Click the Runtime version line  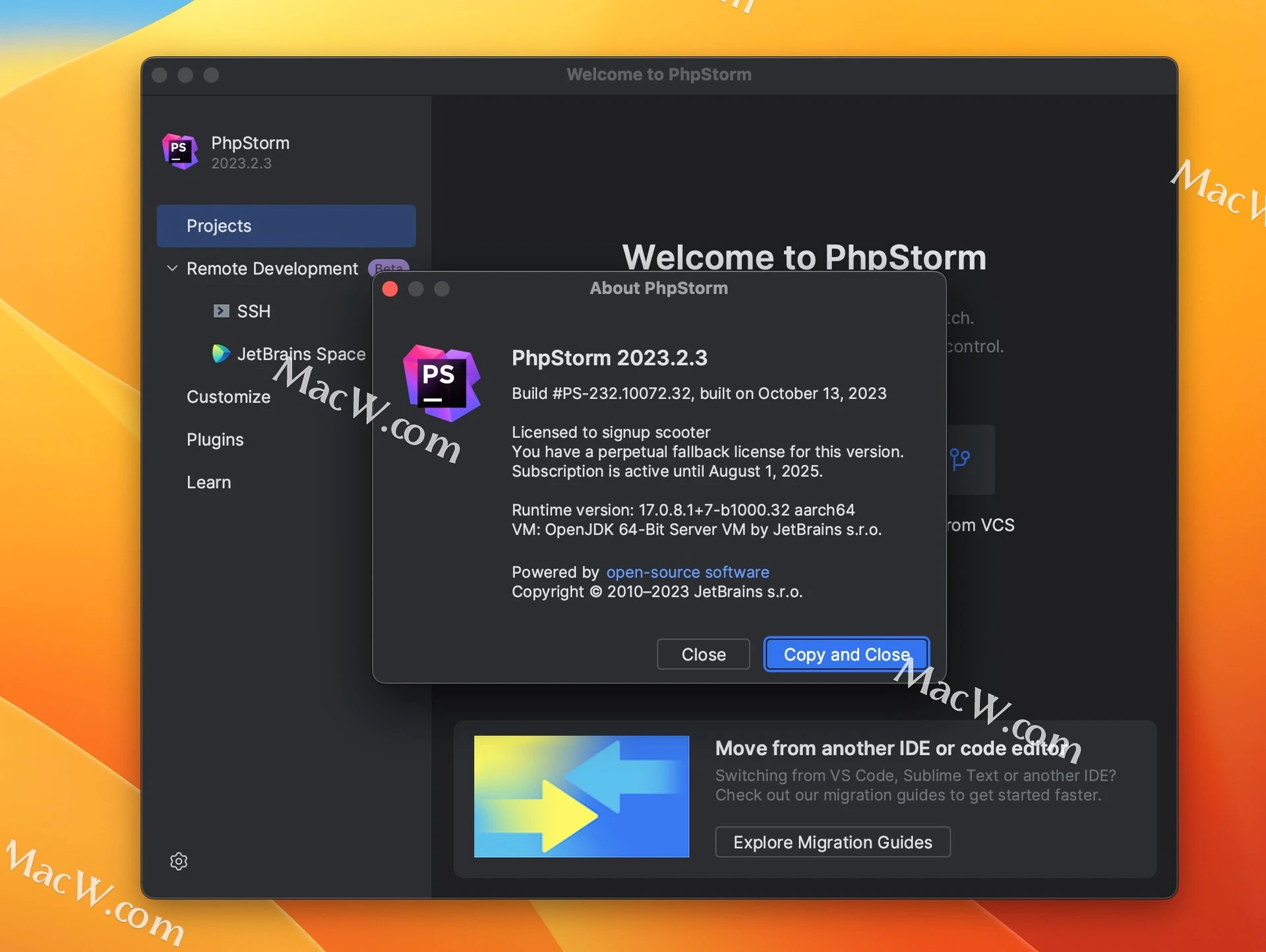(x=683, y=510)
